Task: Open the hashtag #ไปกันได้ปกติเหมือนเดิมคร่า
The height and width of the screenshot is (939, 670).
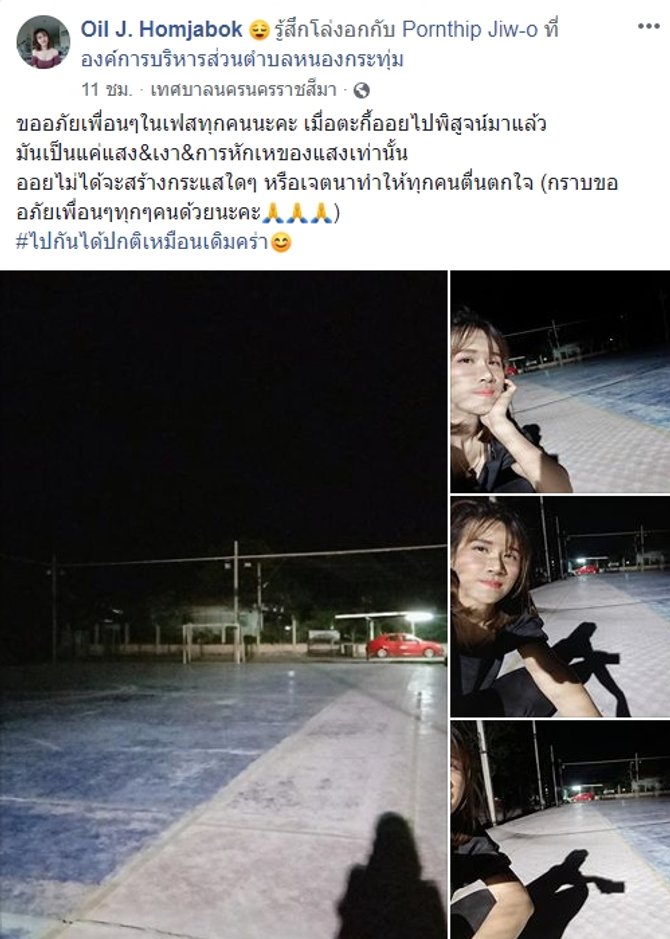Action: point(142,242)
